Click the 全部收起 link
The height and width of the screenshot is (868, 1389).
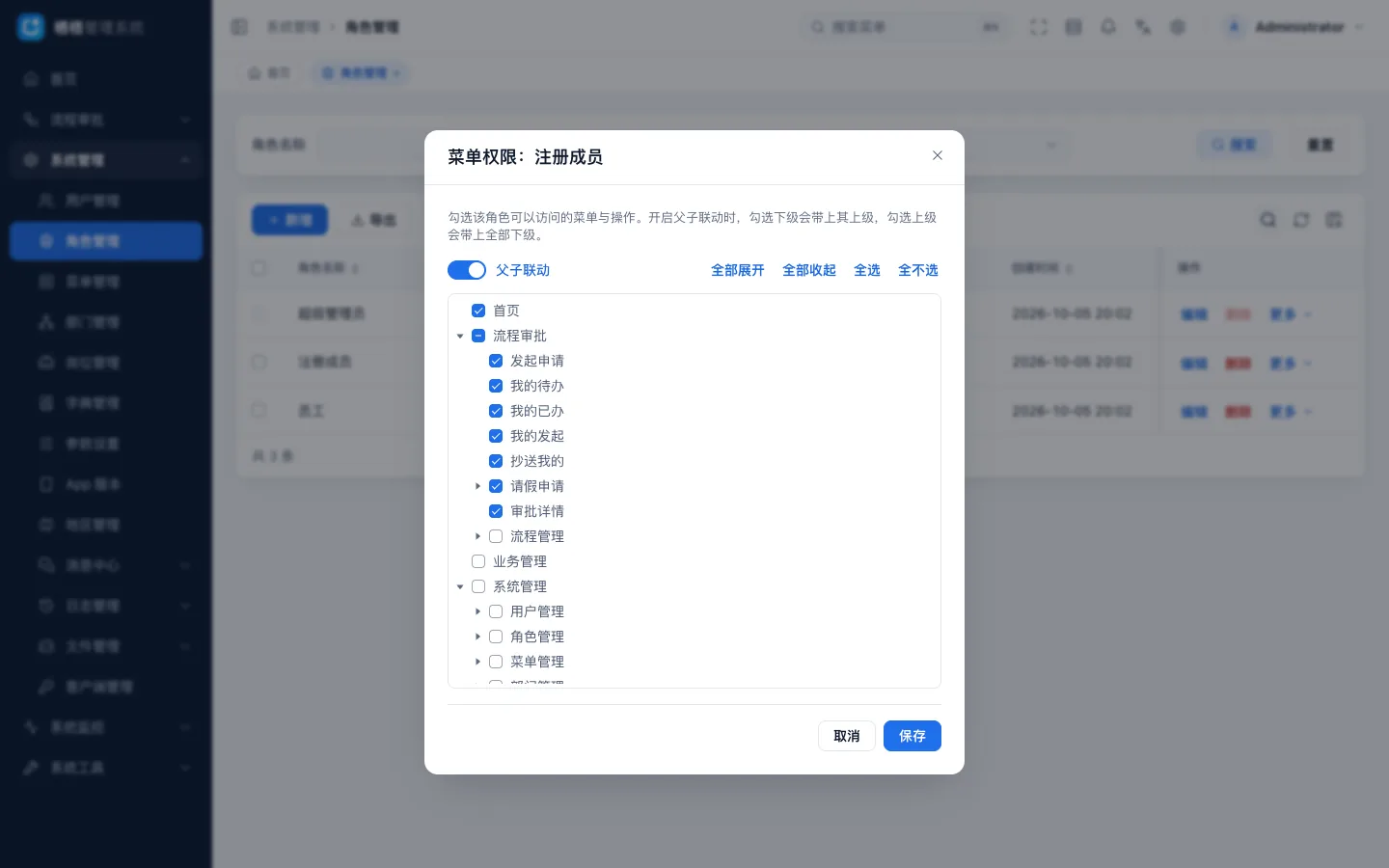tap(809, 270)
